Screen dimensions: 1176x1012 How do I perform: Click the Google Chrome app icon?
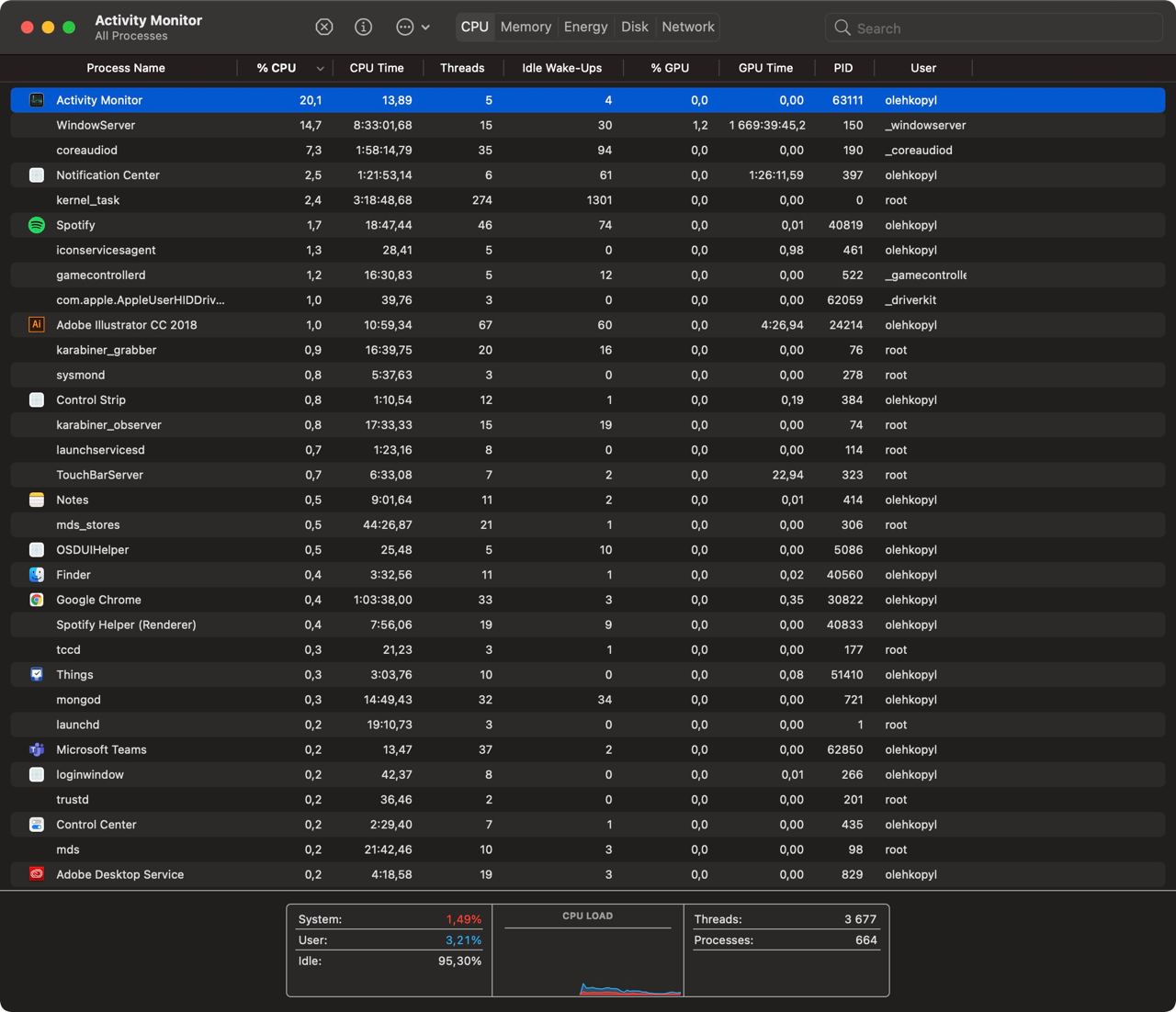37,600
